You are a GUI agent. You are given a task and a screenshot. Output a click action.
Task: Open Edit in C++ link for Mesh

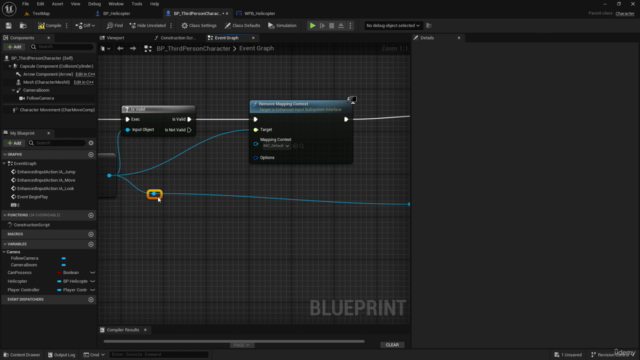tap(84, 82)
